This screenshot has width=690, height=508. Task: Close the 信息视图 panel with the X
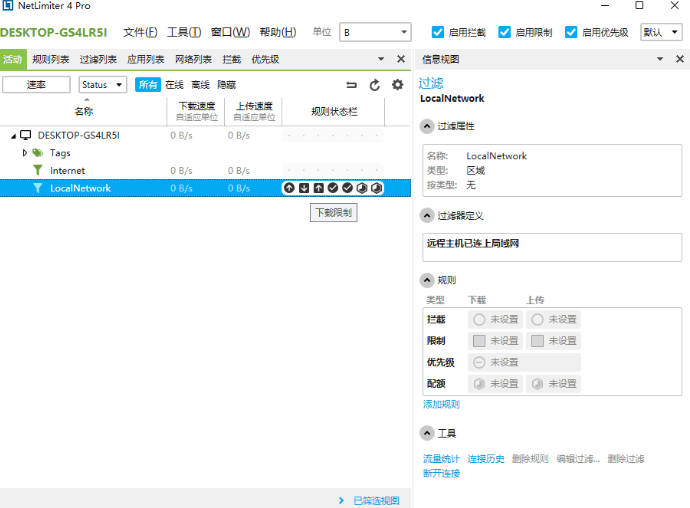pos(680,59)
